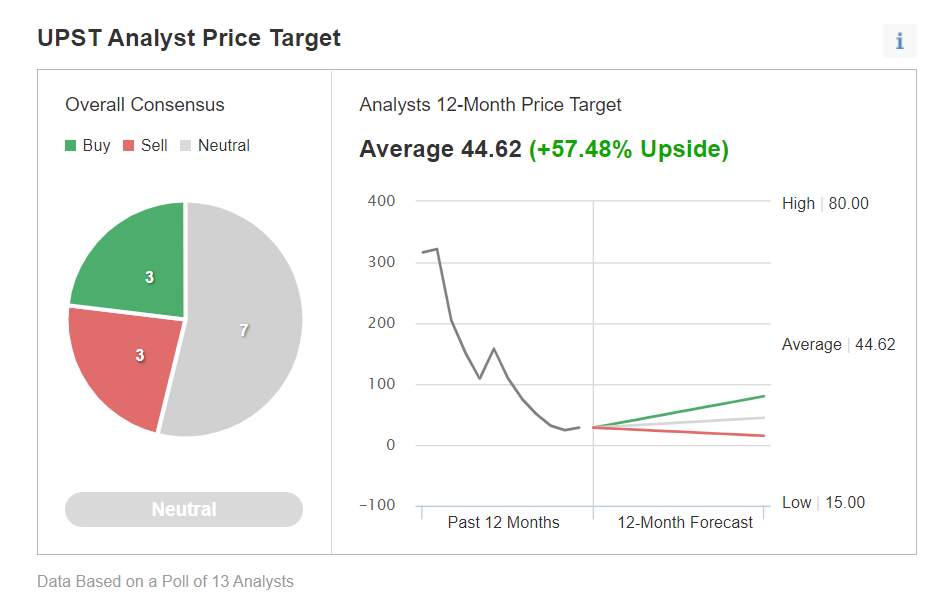Click the info icon top right
The width and height of the screenshot is (935, 606).
(x=899, y=41)
